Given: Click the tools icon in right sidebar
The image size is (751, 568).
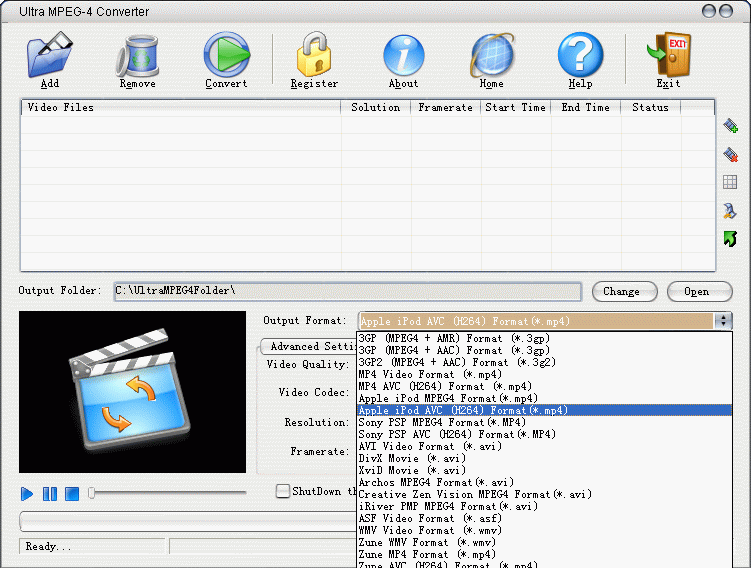Looking at the screenshot, I should (x=730, y=210).
